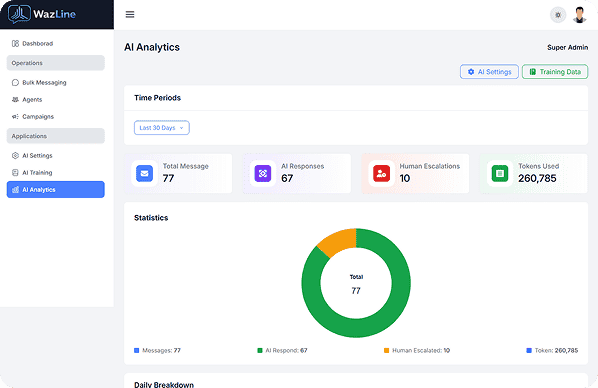Click the book icon in Training Data button
This screenshot has height=388, width=598.
click(x=533, y=72)
